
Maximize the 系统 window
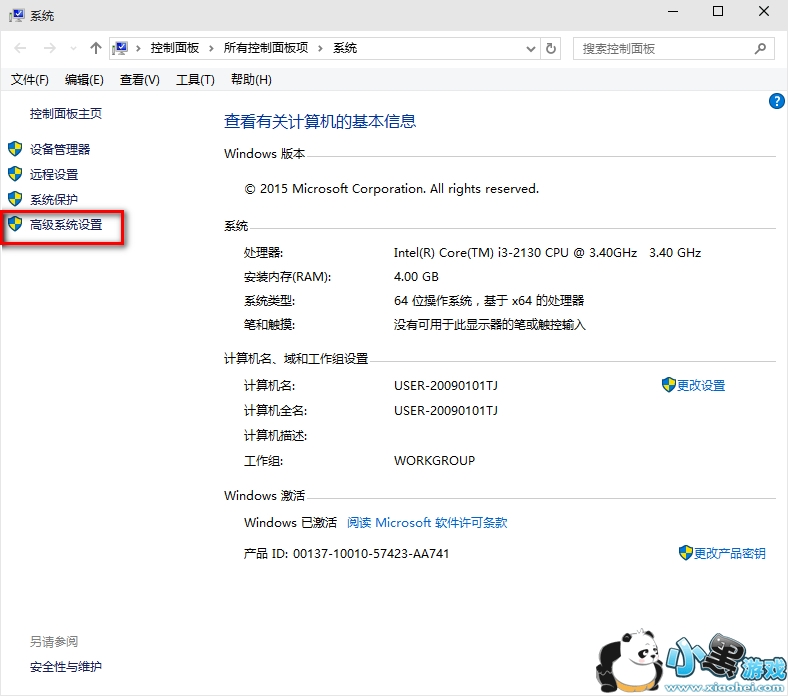718,12
